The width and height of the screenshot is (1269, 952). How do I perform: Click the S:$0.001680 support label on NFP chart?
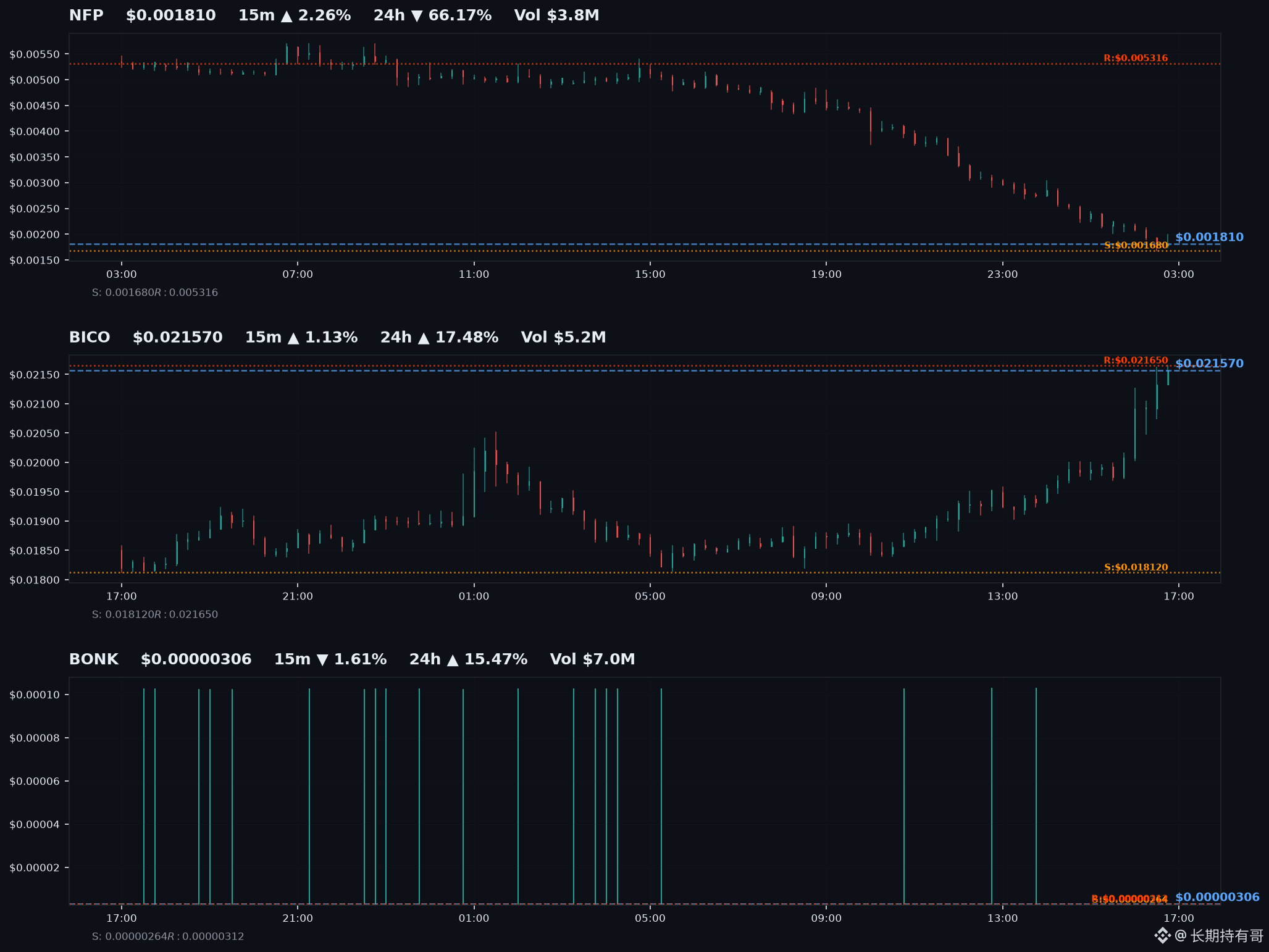point(1136,245)
